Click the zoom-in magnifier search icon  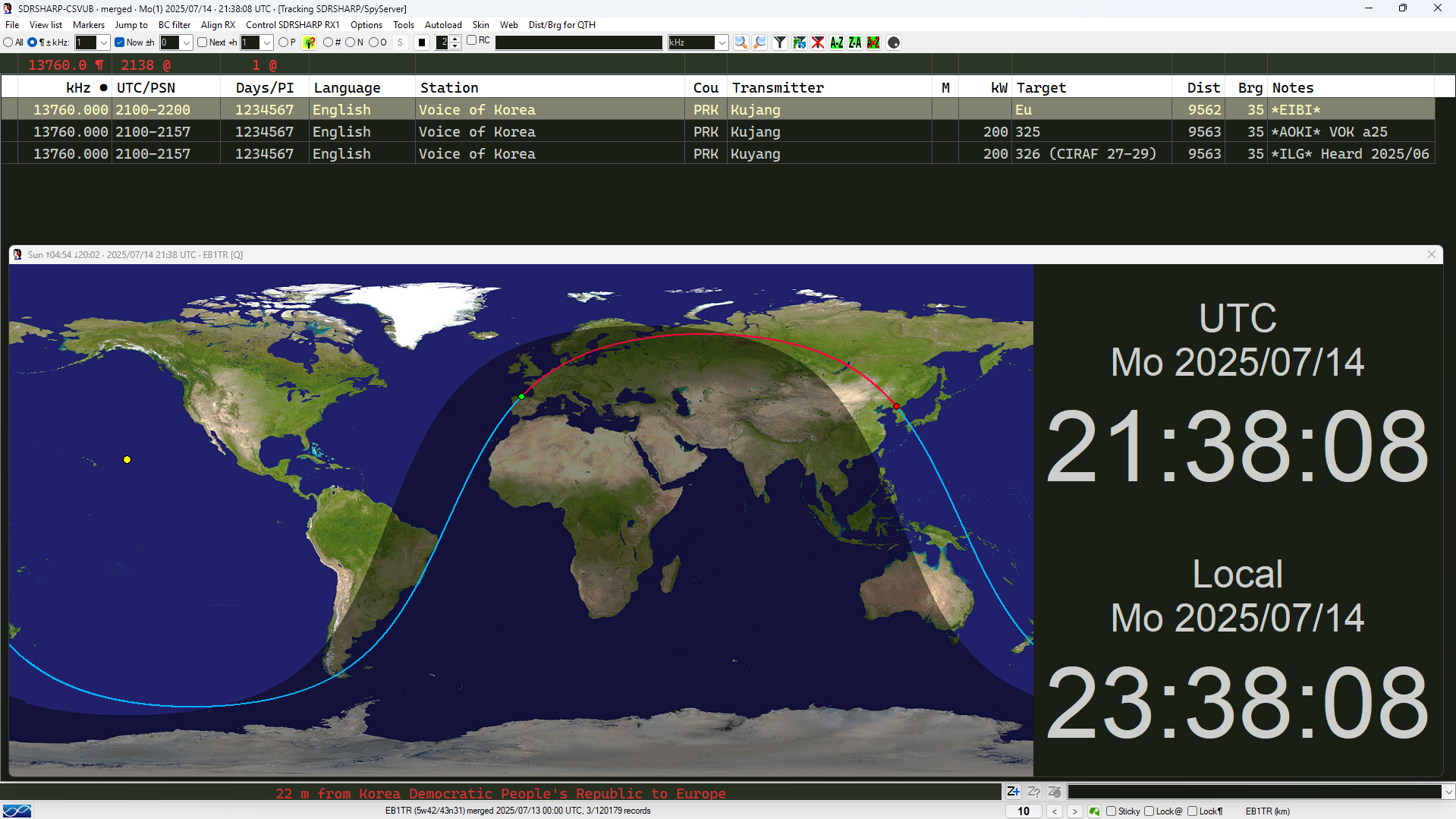pos(741,43)
